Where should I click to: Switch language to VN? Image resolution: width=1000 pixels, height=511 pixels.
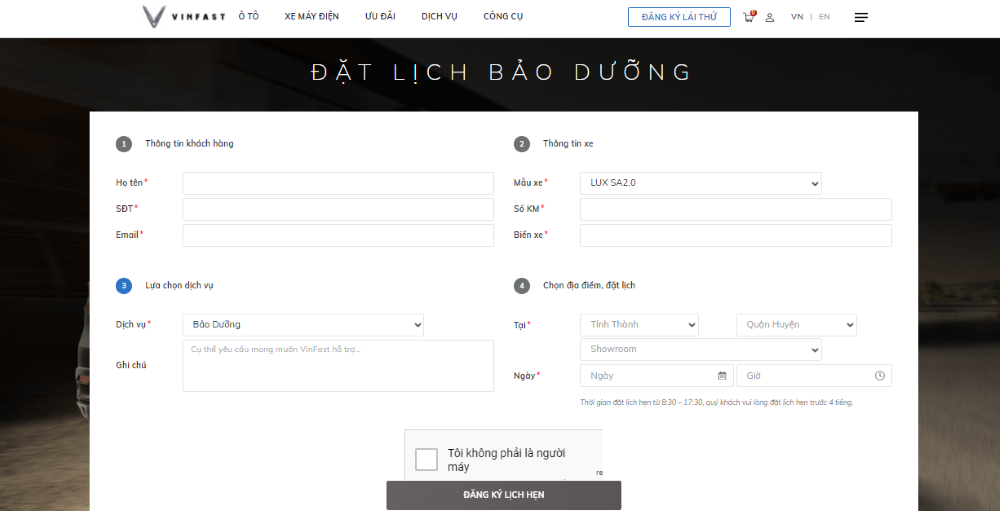797,17
